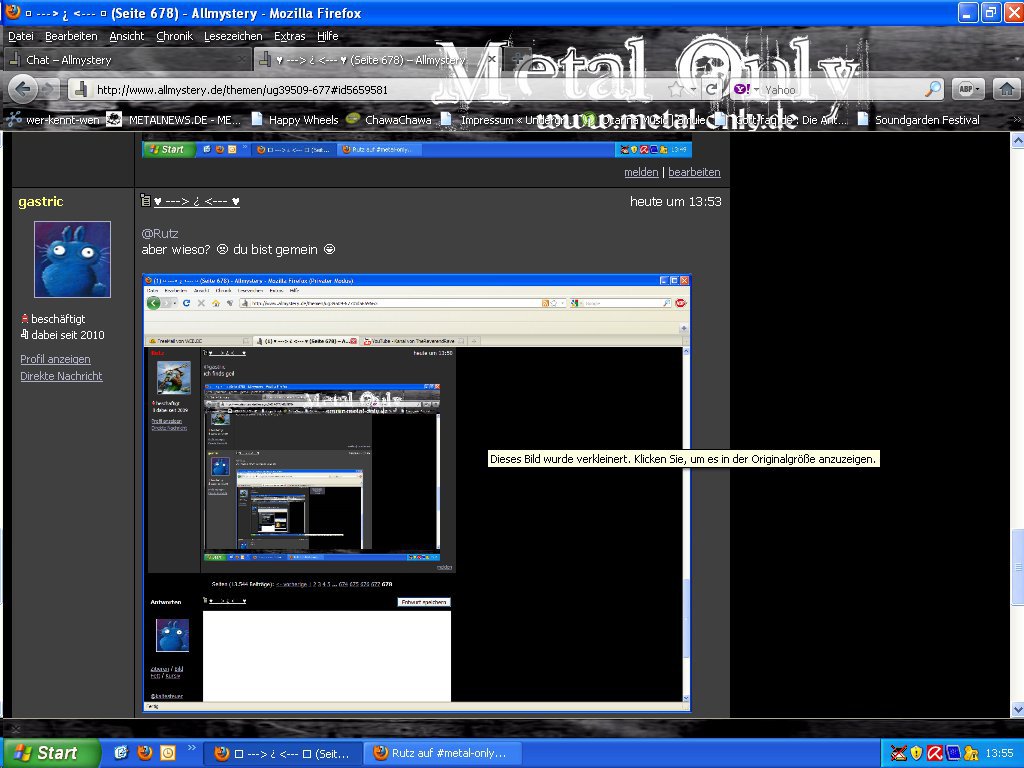Open the Hilfe menu

(327, 36)
